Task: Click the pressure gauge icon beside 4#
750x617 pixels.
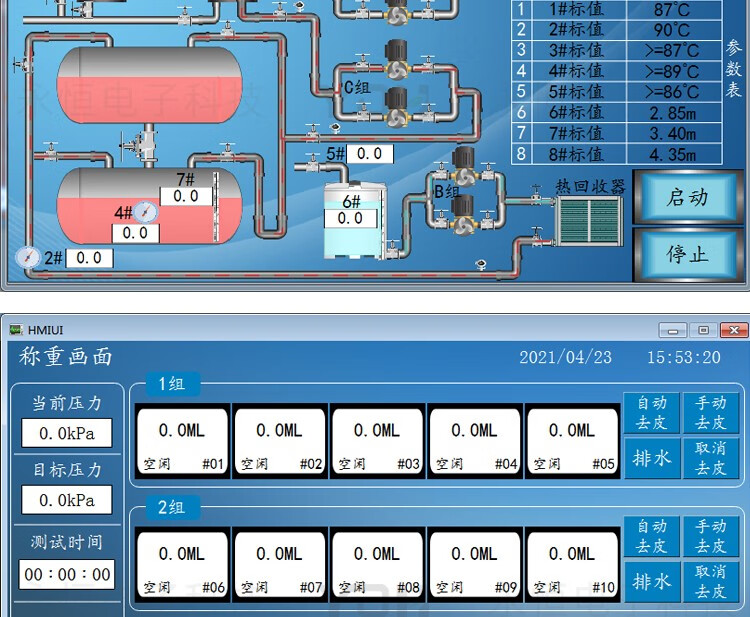Action: click(146, 212)
